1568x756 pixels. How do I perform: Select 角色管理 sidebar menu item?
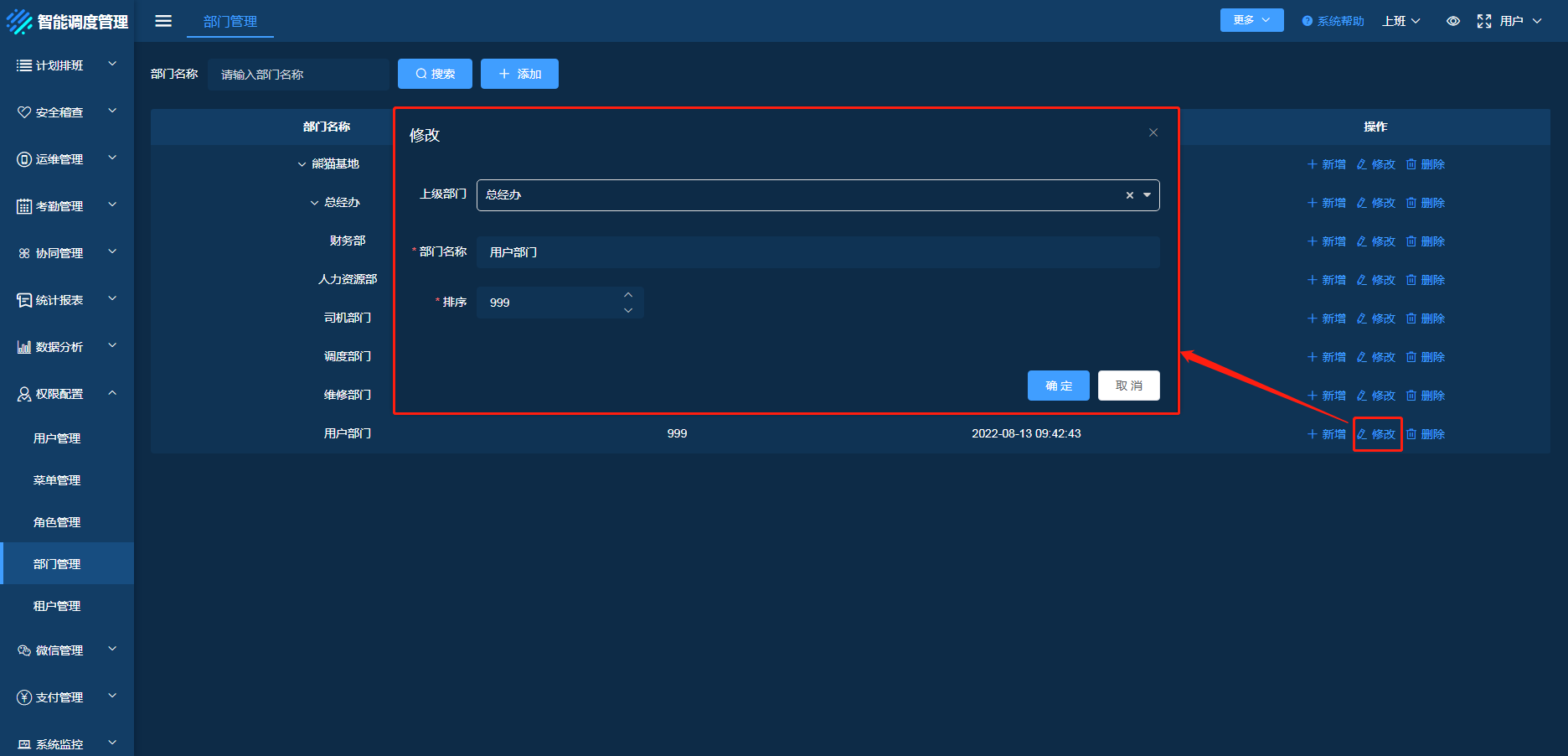57,522
